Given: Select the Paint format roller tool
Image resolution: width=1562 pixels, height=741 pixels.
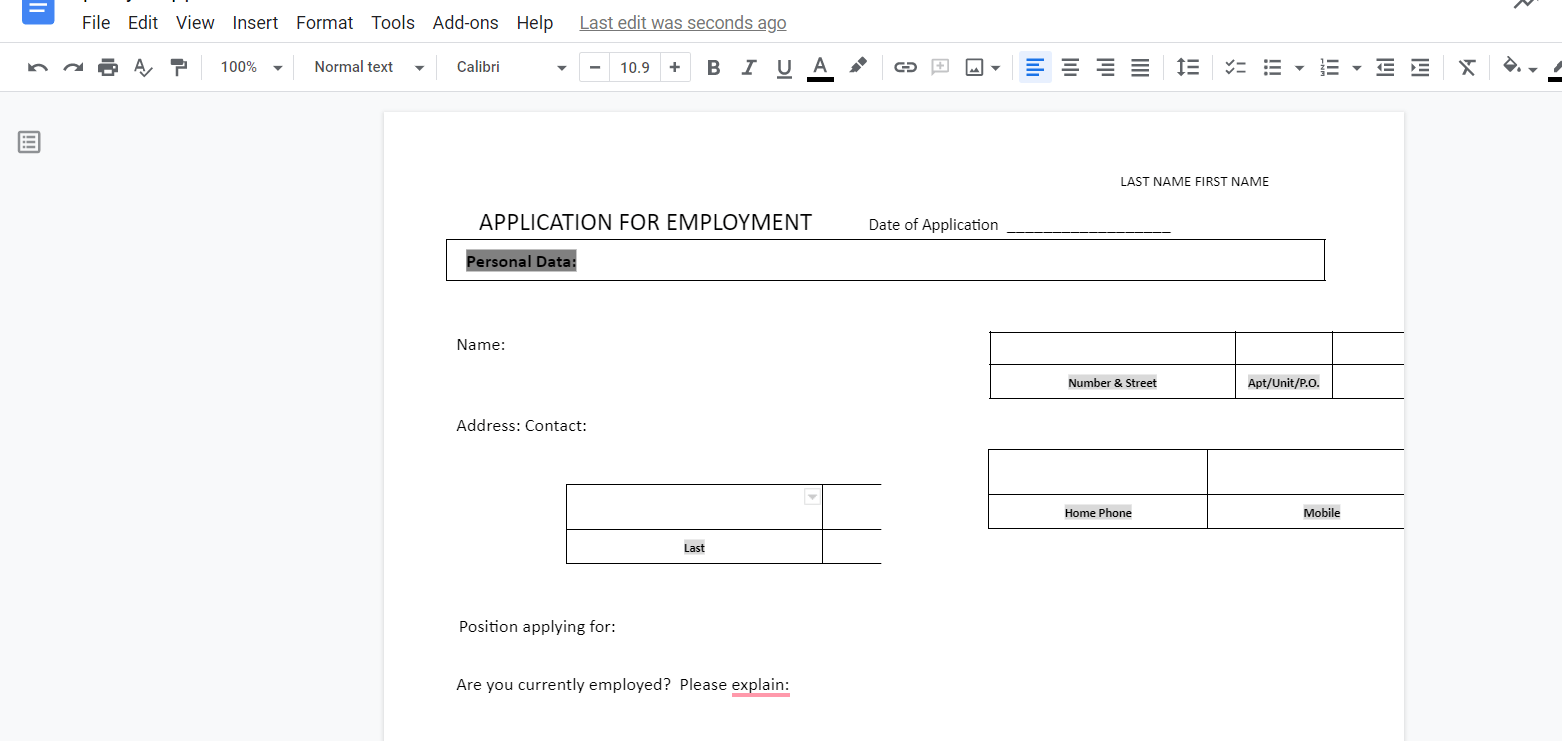Looking at the screenshot, I should coord(179,67).
